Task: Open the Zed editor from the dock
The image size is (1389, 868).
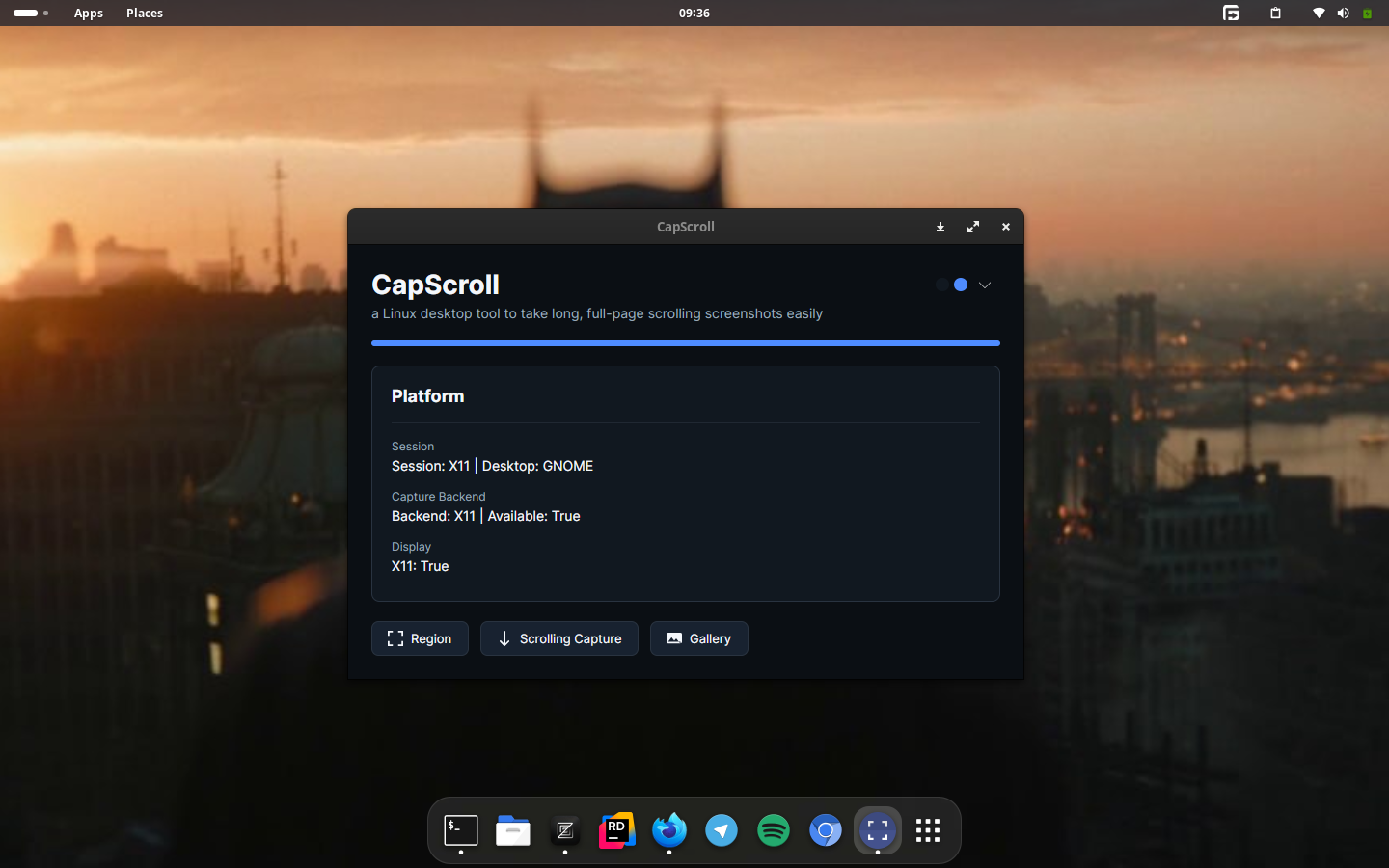Action: pyautogui.click(x=565, y=830)
